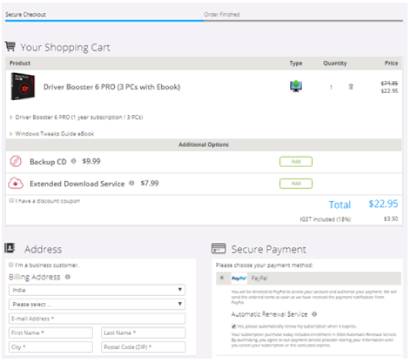Focus the City field
The image size is (412, 360).
[51, 347]
